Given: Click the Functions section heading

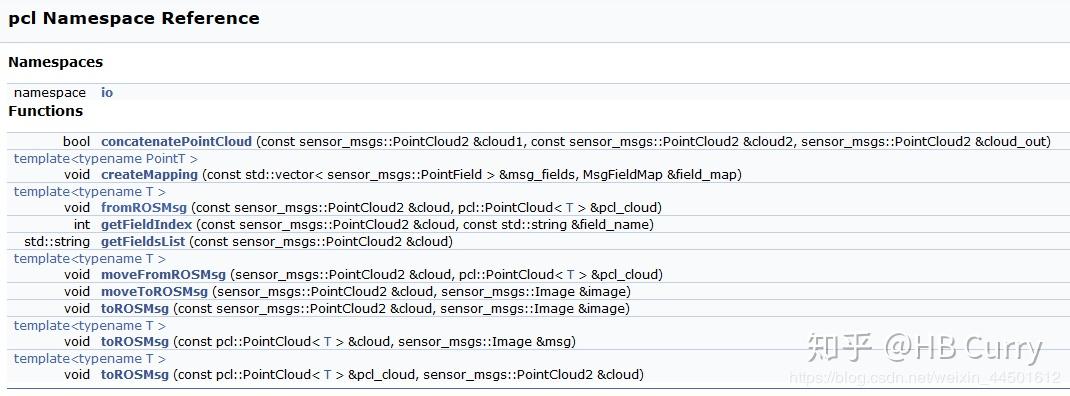Looking at the screenshot, I should (x=46, y=111).
